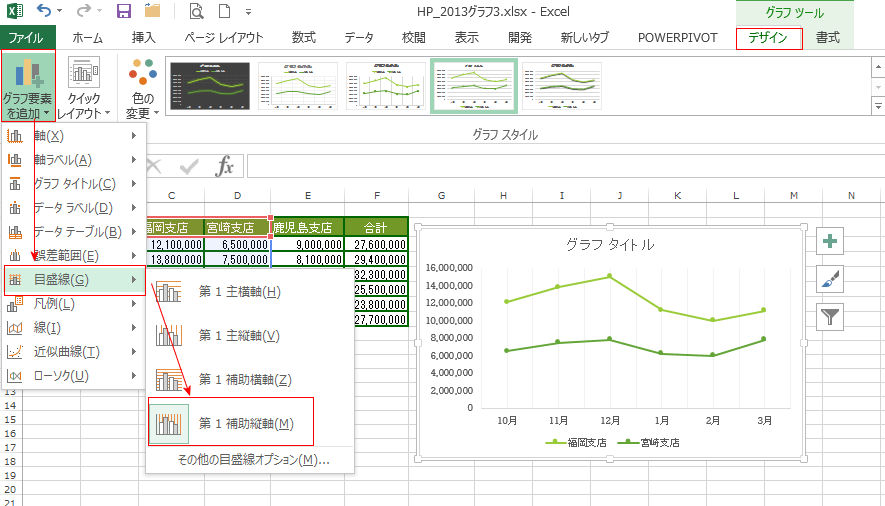Open Quick Access Toolbar customize arrow

pos(248,11)
